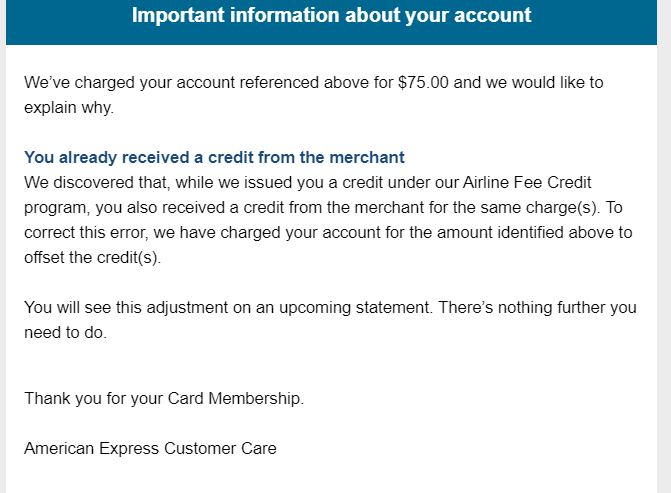Click the "American Express Customer Care" signature
This screenshot has height=493, width=671.
point(150,448)
